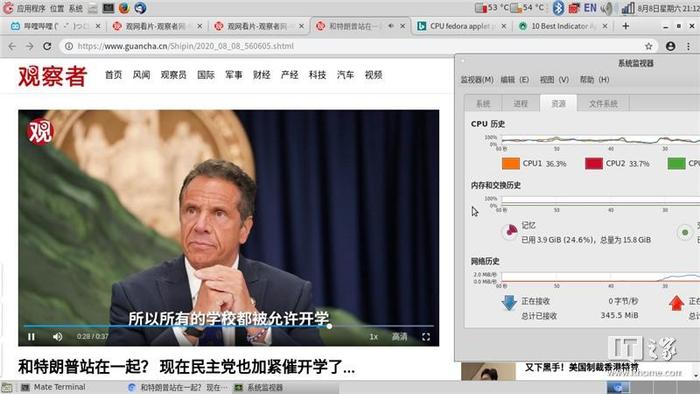The width and height of the screenshot is (700, 394).
Task: Change the orange CPU1 color swatch
Action: pos(511,164)
